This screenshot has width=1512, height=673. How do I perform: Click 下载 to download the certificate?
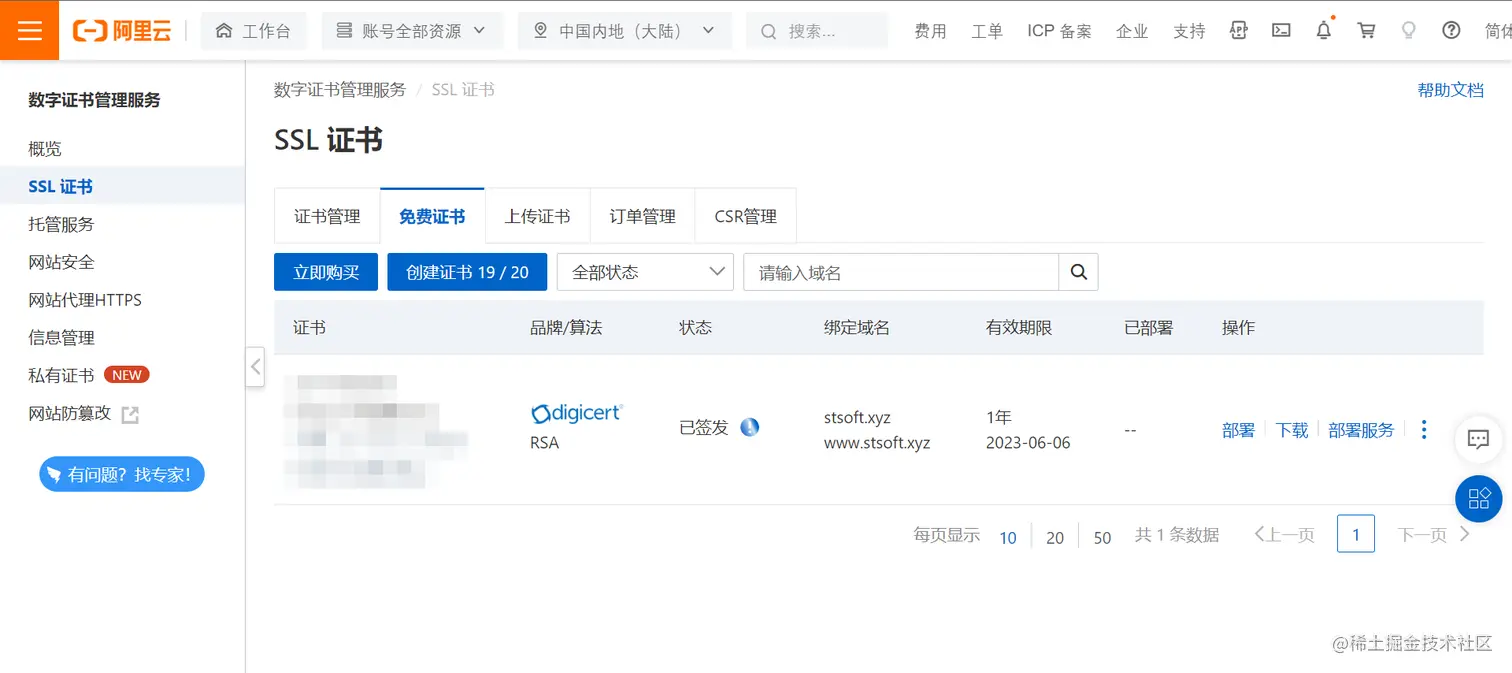pos(1292,430)
